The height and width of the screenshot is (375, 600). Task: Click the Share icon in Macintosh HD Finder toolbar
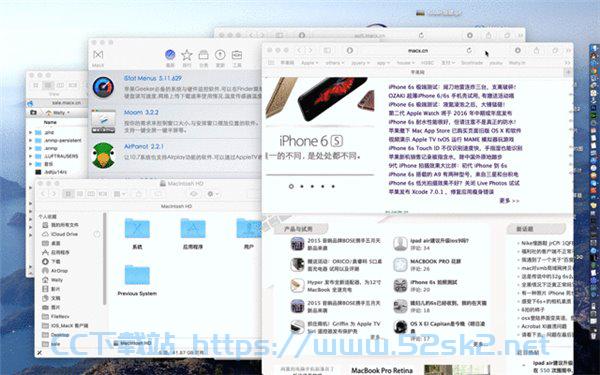click(139, 194)
